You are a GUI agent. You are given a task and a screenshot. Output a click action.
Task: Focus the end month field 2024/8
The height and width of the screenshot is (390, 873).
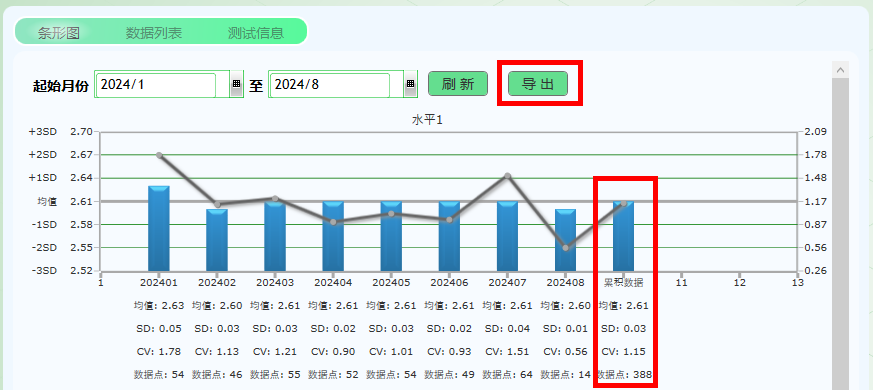329,84
